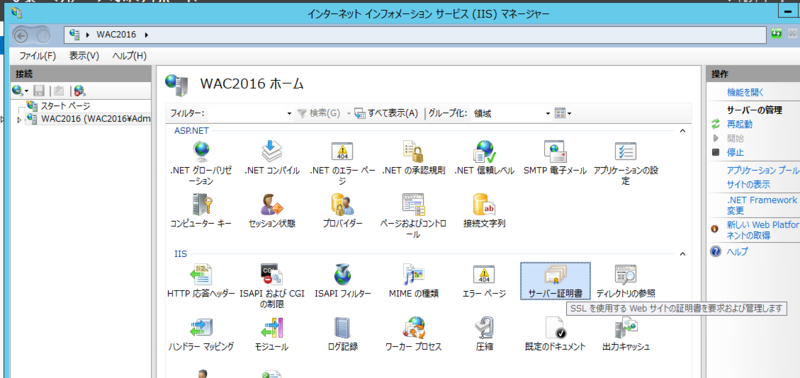Open the filter dropdown arrow
800x378 pixels.
(x=289, y=113)
